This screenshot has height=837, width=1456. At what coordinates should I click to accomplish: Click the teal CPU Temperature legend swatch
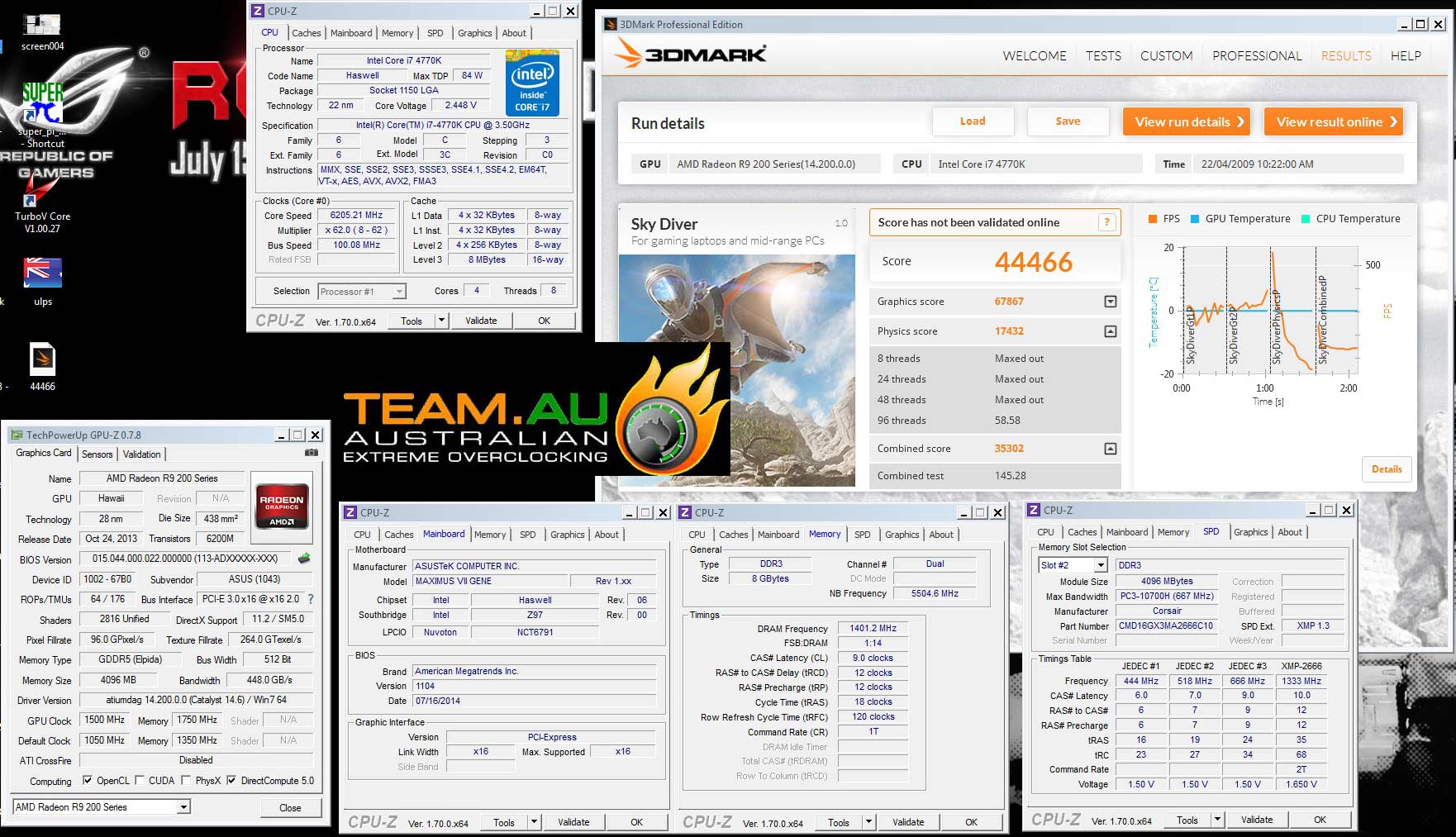[x=1306, y=219]
